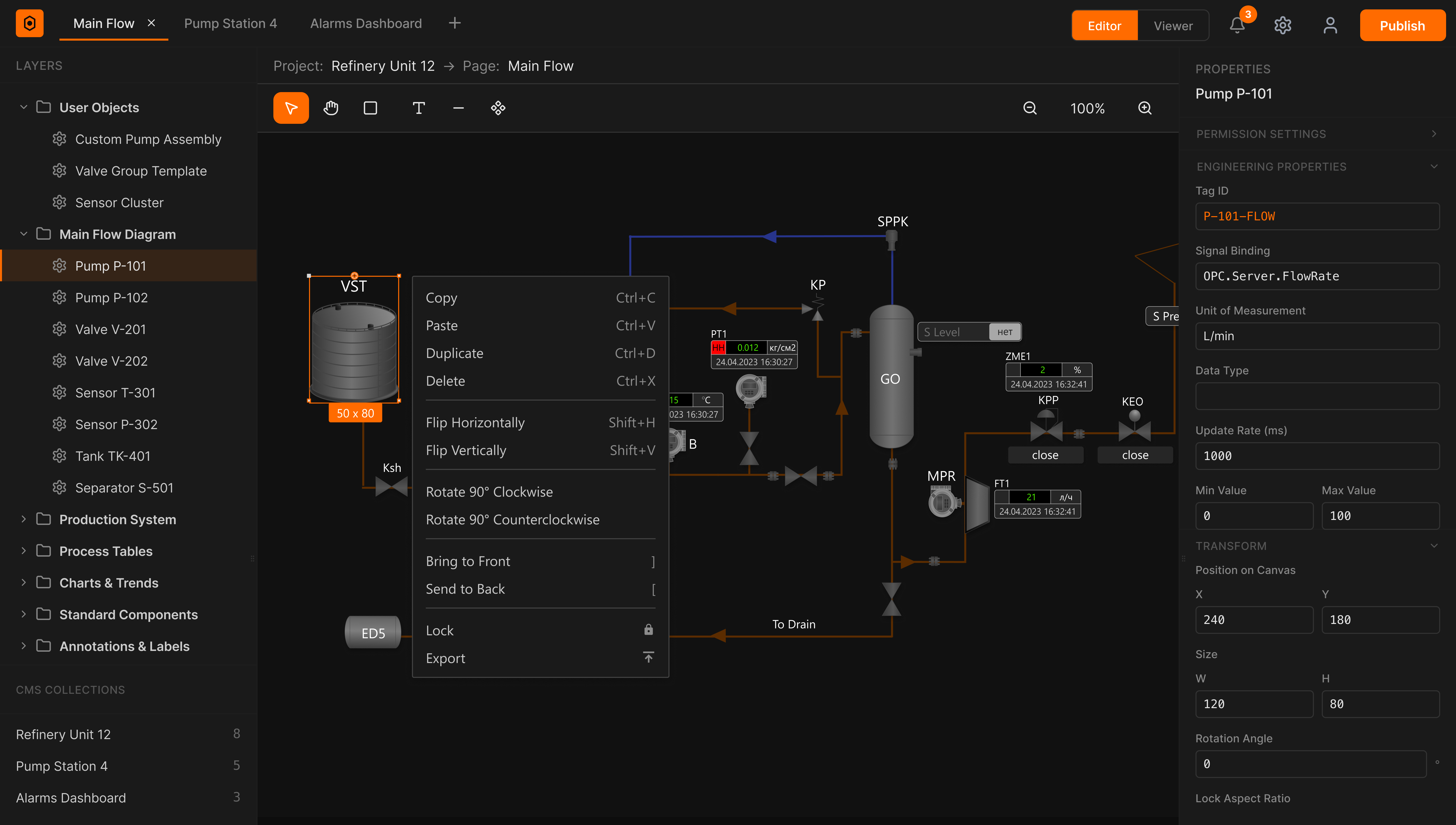Choose Rotate 90° Clockwise
This screenshot has width=1456, height=825.
coord(541,492)
